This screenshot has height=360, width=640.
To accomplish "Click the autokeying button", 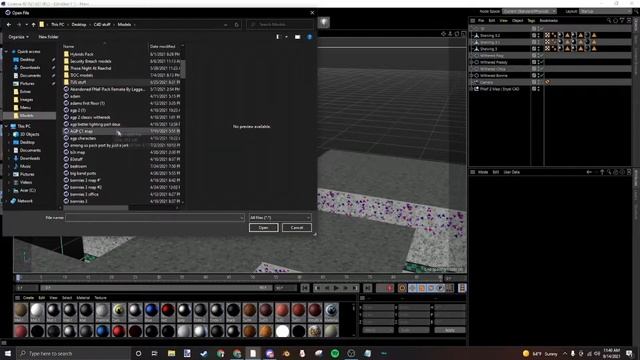I will 402,288.
